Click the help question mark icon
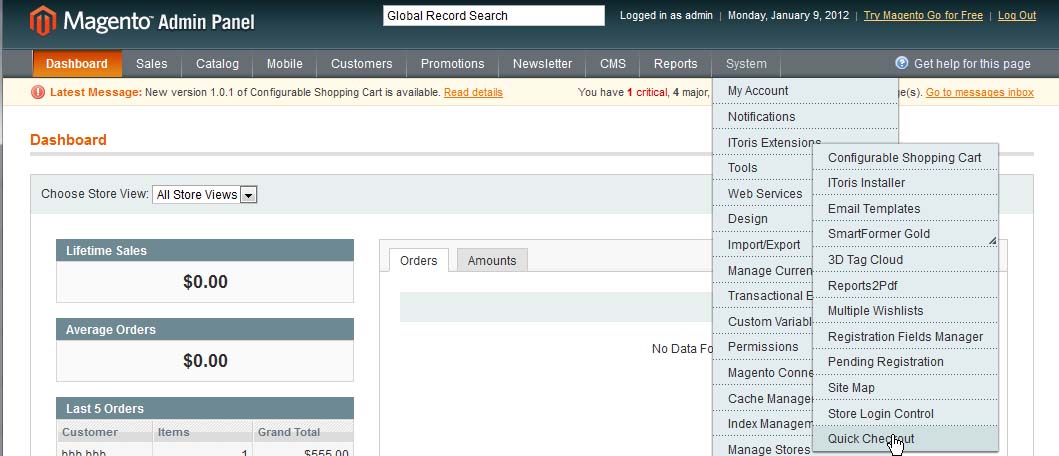Viewport: 1059px width, 456px height. (x=902, y=64)
